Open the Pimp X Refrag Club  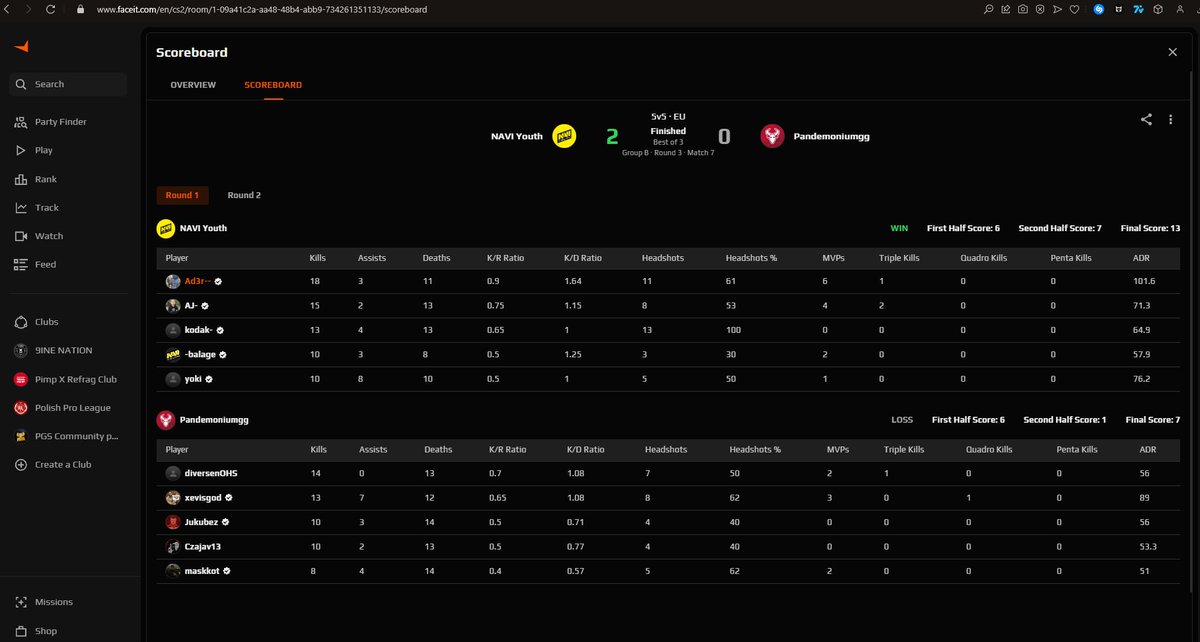[65, 379]
